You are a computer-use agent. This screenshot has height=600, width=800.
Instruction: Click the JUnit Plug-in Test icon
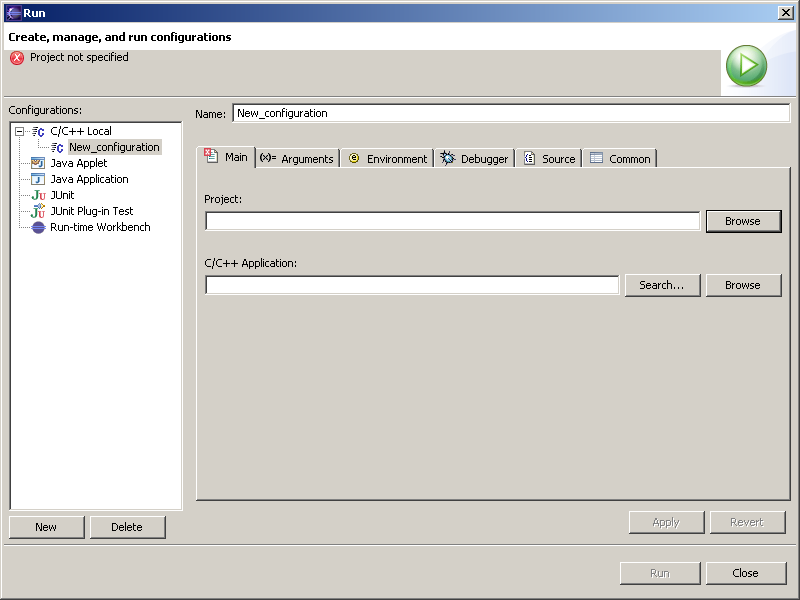[x=38, y=211]
